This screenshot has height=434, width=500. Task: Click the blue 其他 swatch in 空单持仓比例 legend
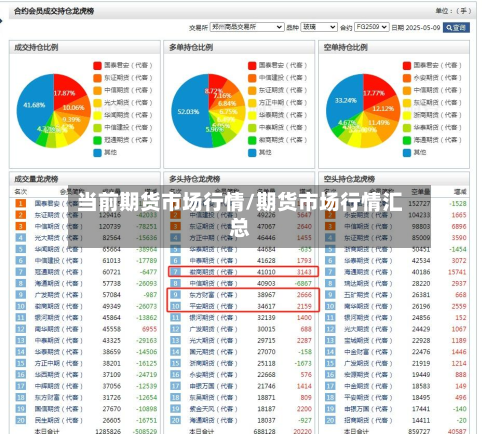407,153
